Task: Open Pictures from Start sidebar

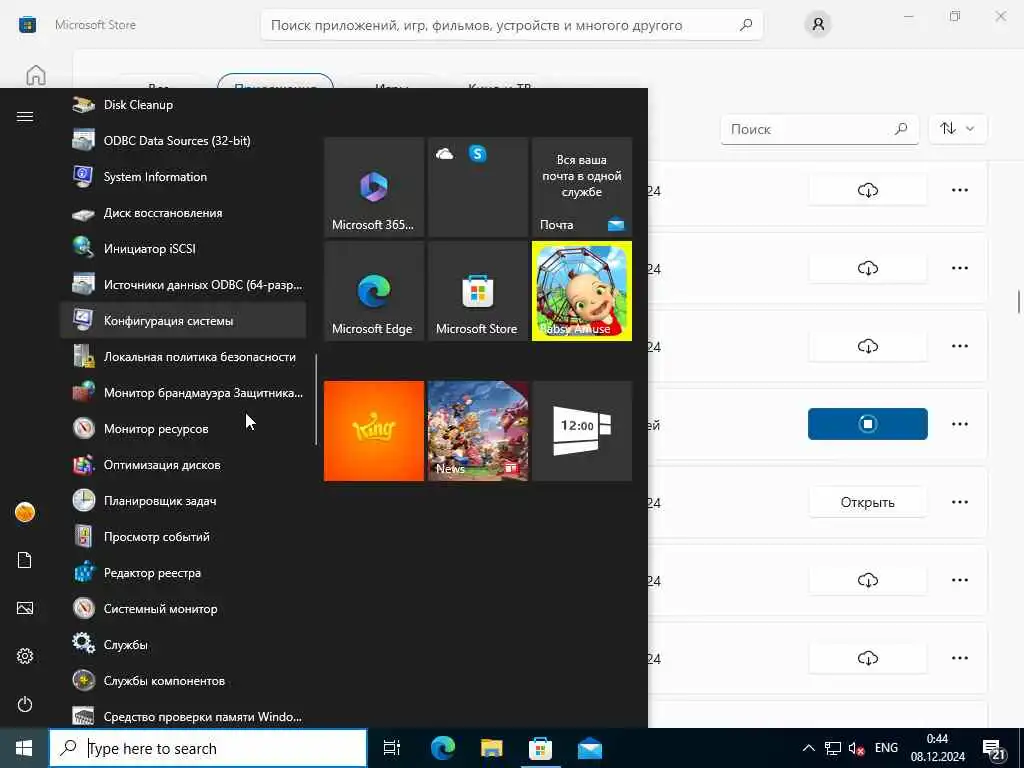Action: coord(25,608)
